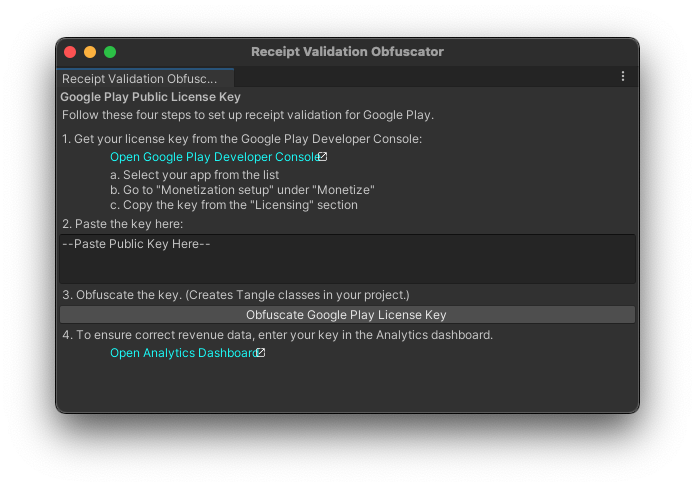The width and height of the screenshot is (695, 487).
Task: Click the Google Play Public License Key heading
Action: 150,97
